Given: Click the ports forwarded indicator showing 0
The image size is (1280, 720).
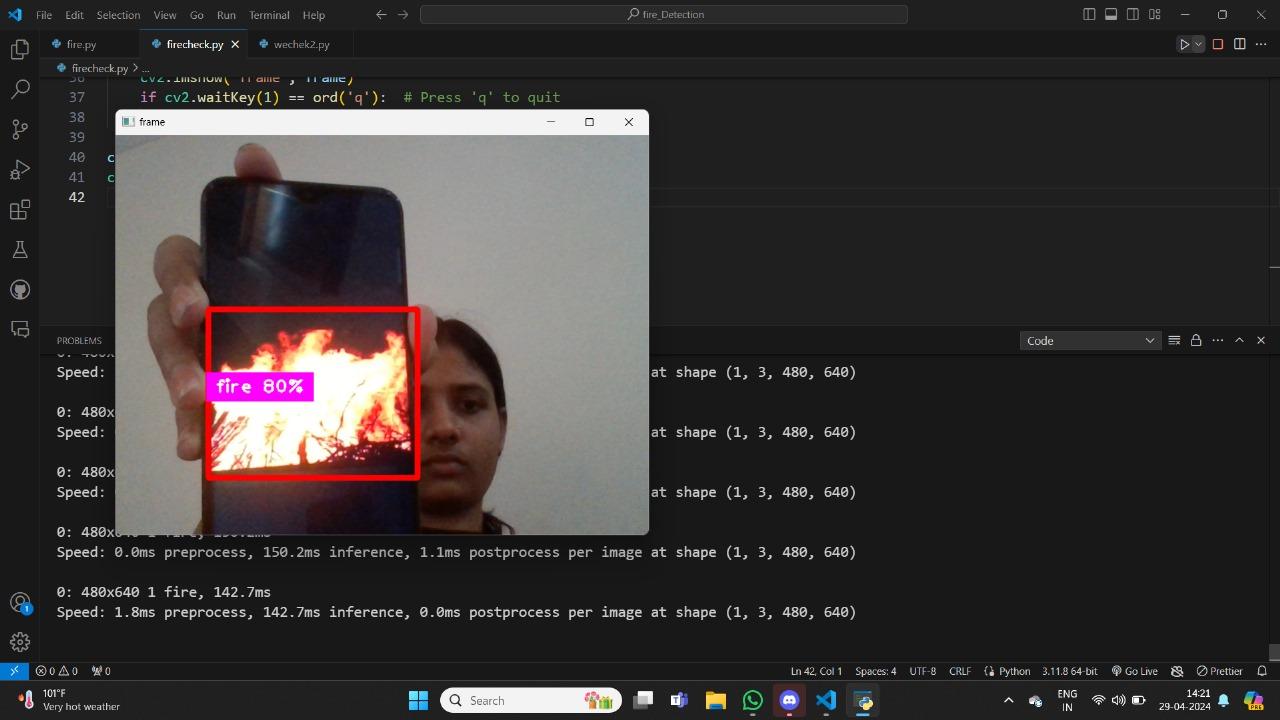Looking at the screenshot, I should click(101, 671).
